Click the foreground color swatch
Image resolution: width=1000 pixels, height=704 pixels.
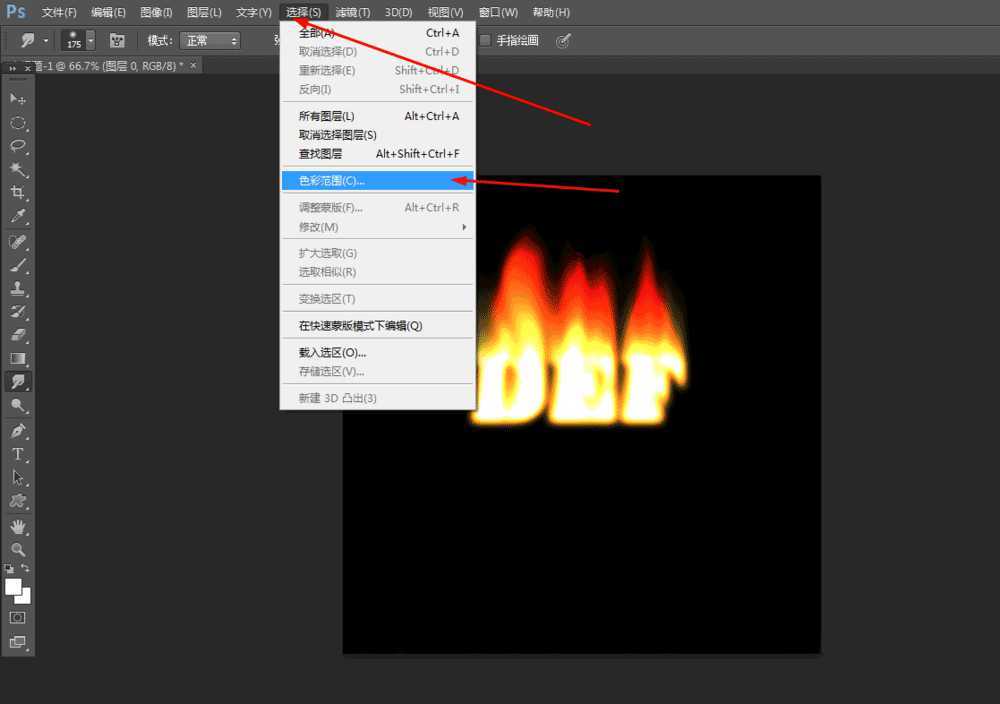13,588
